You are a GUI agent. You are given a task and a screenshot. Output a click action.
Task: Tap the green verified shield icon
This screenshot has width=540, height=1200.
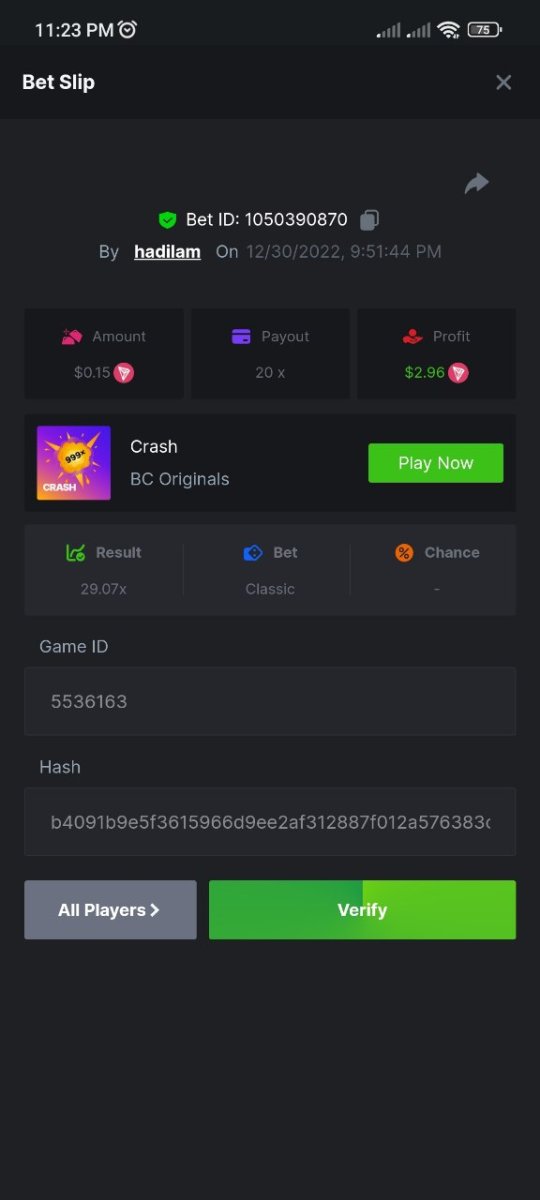pos(167,220)
